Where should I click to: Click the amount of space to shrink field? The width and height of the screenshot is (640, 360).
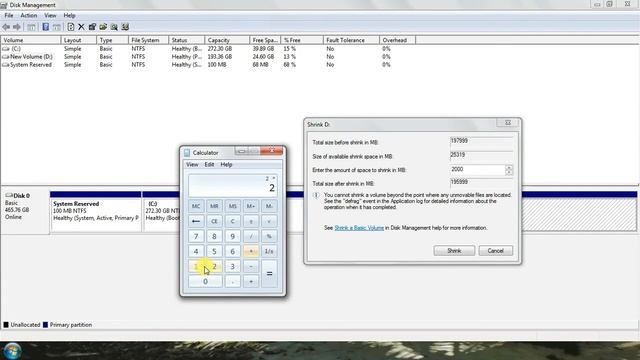[x=478, y=169]
